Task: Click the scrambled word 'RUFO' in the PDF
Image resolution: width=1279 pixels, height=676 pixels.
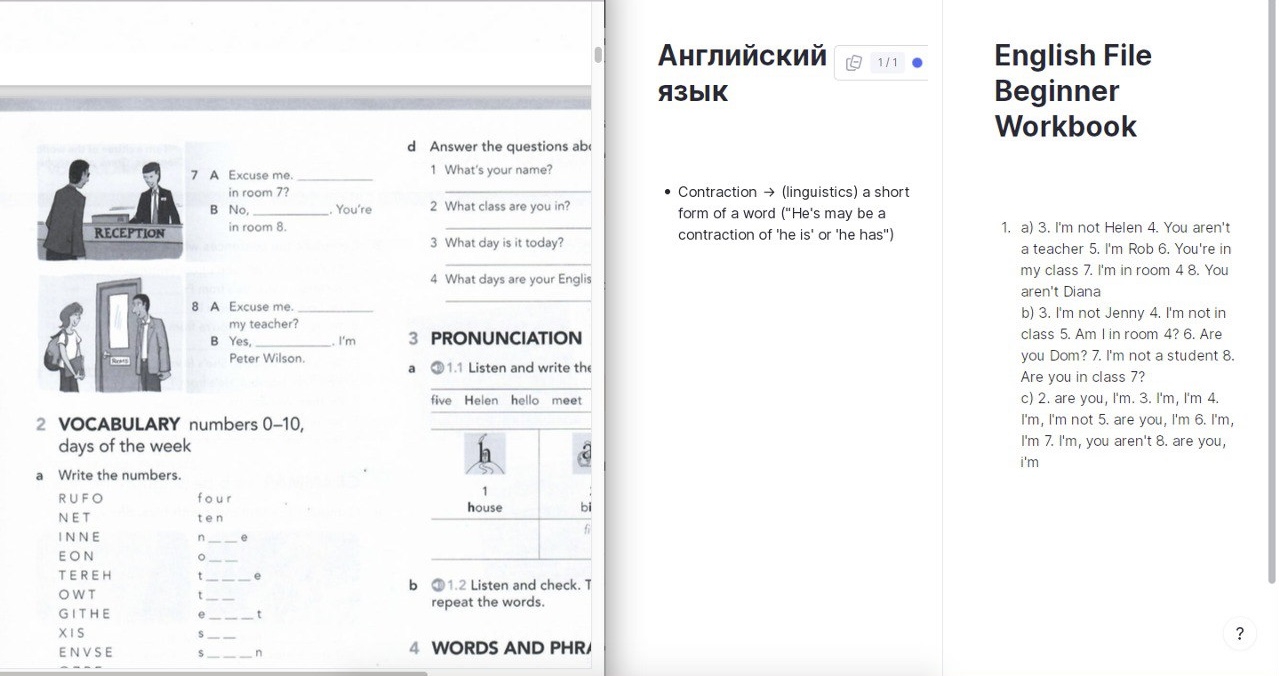Action: point(81,498)
